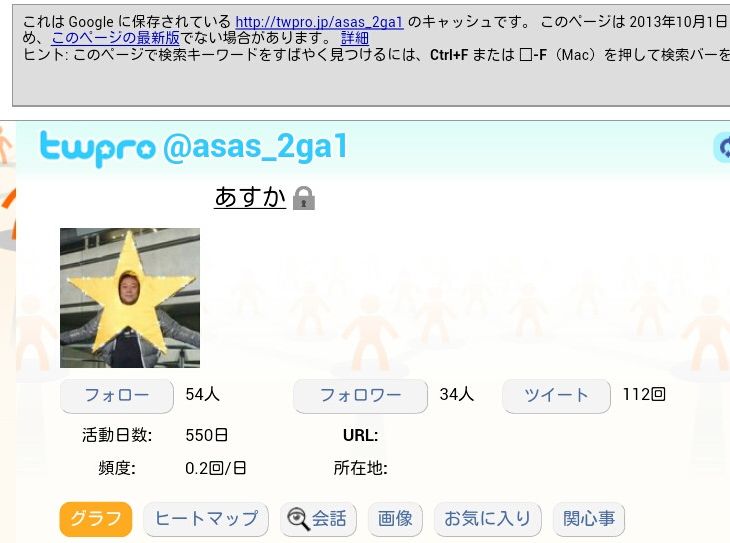Image resolution: width=730 pixels, height=543 pixels.
Task: Click the 550日 activity days value
Action: [207, 435]
